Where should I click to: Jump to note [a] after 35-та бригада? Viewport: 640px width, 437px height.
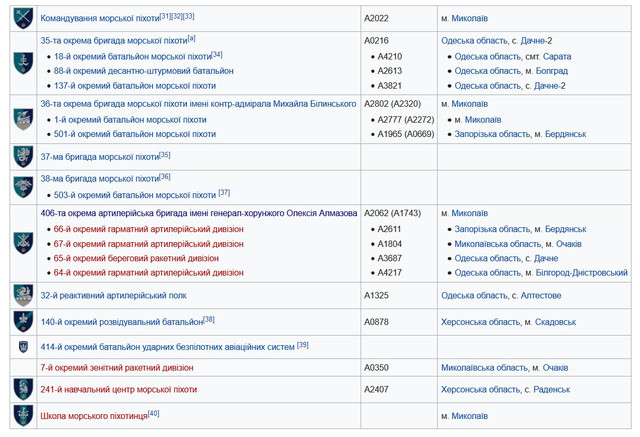point(191,39)
